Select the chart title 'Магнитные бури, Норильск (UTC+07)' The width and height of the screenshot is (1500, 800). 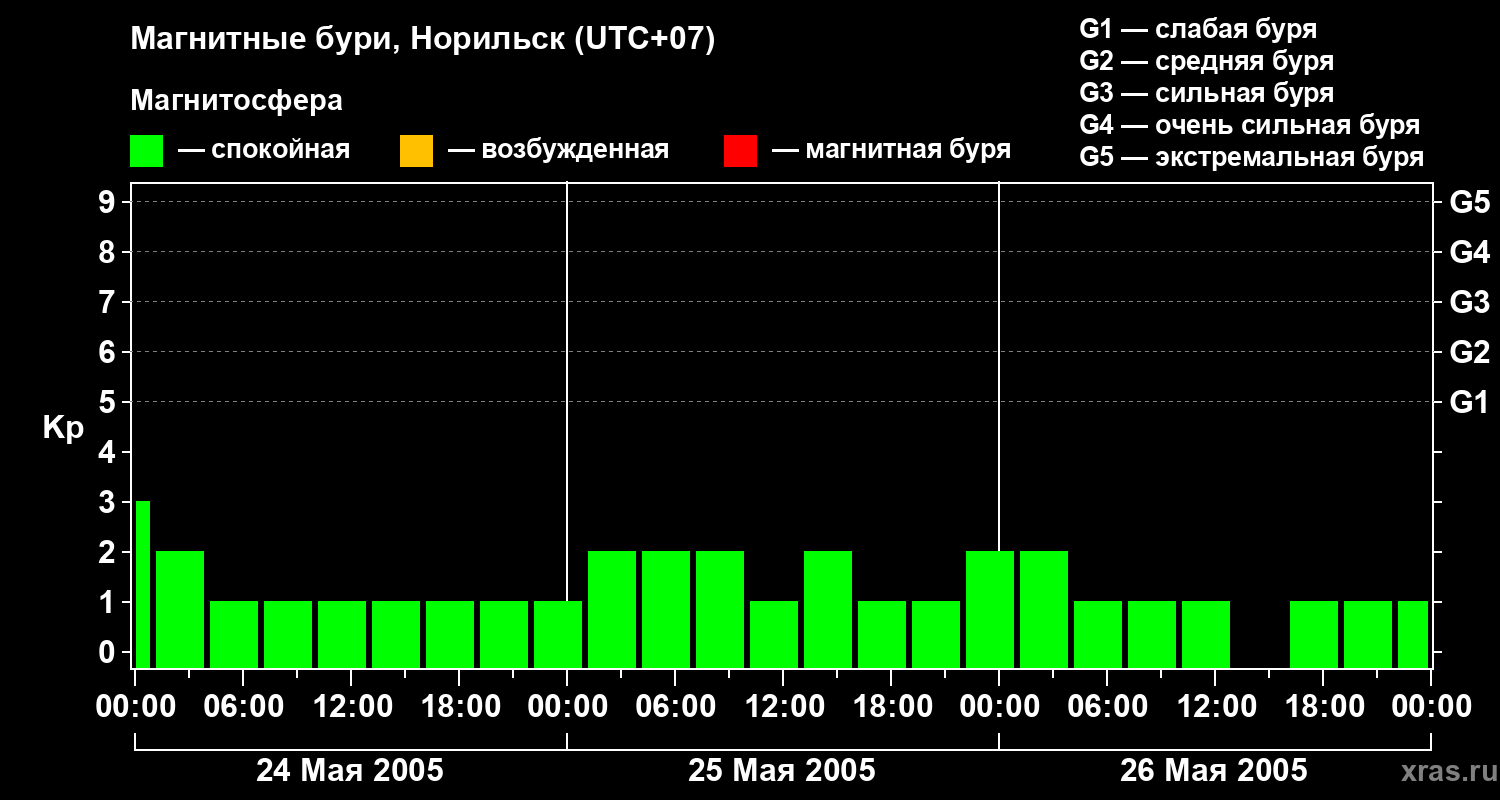(423, 40)
